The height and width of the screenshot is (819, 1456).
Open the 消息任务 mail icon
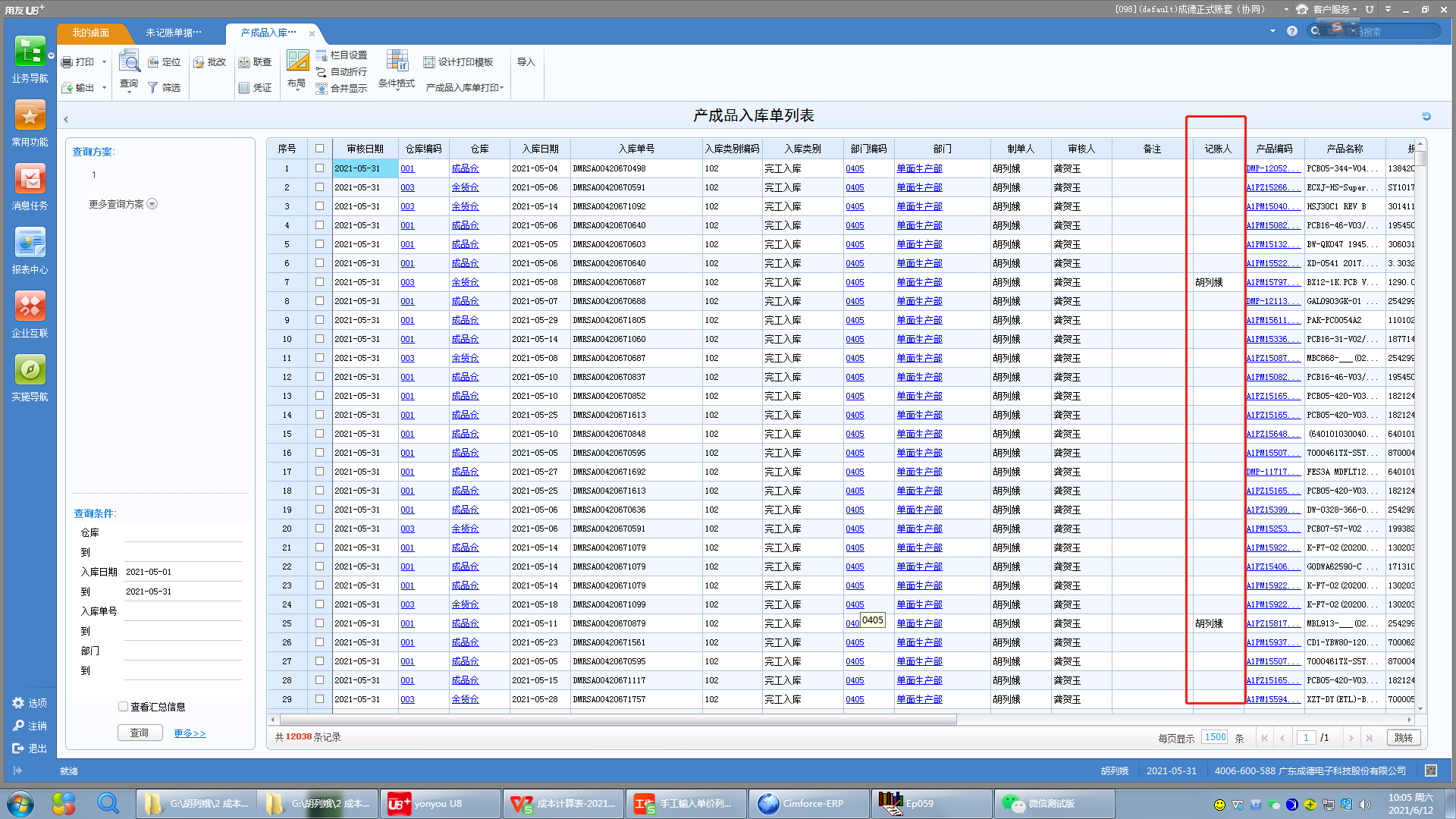pos(30,180)
